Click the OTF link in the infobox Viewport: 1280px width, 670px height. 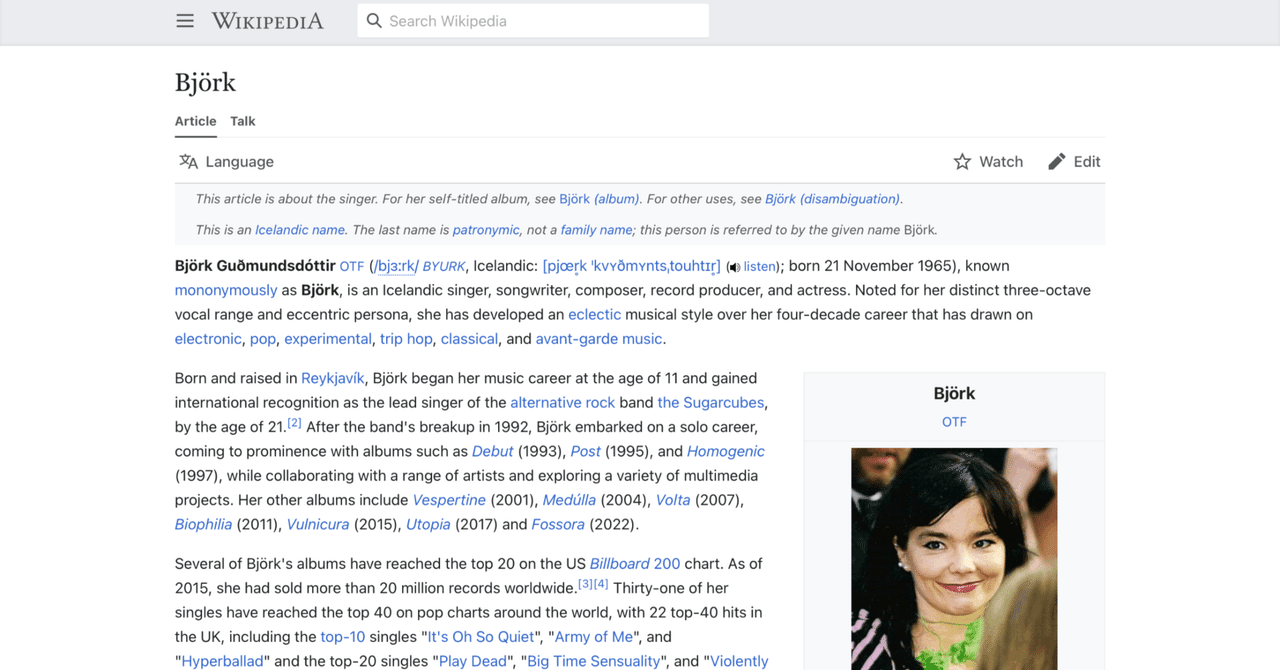(954, 422)
